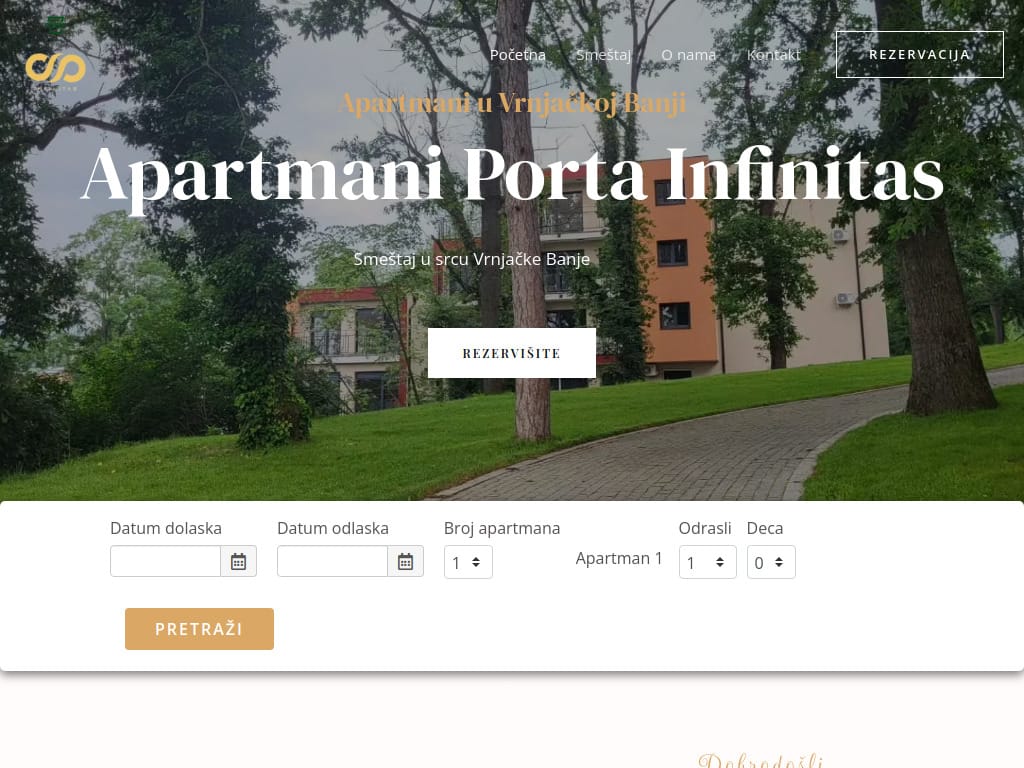The height and width of the screenshot is (768, 1024).
Task: Navigate to O nama
Action: 689,55
